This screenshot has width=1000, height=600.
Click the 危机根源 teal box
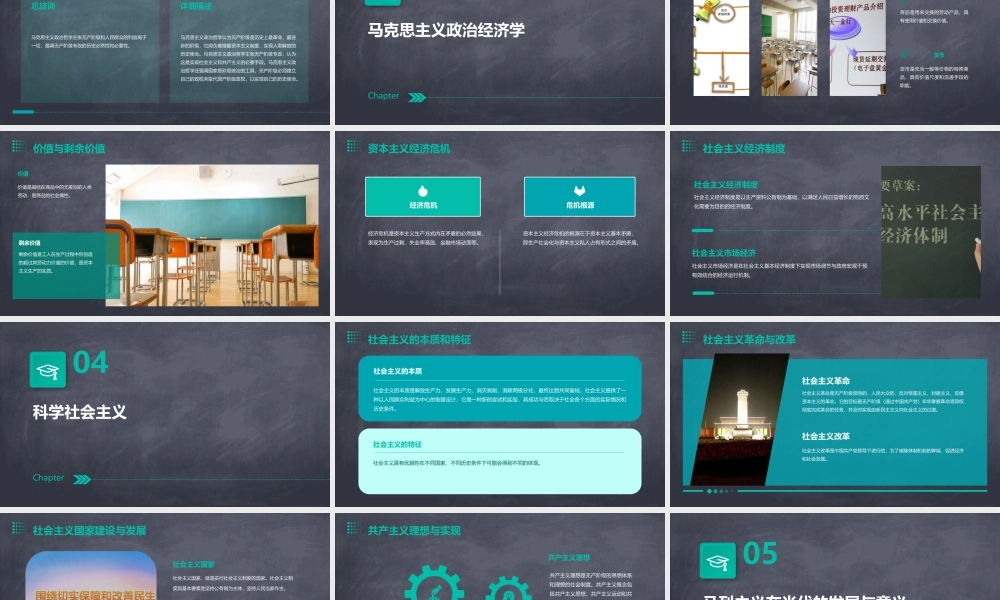click(580, 196)
